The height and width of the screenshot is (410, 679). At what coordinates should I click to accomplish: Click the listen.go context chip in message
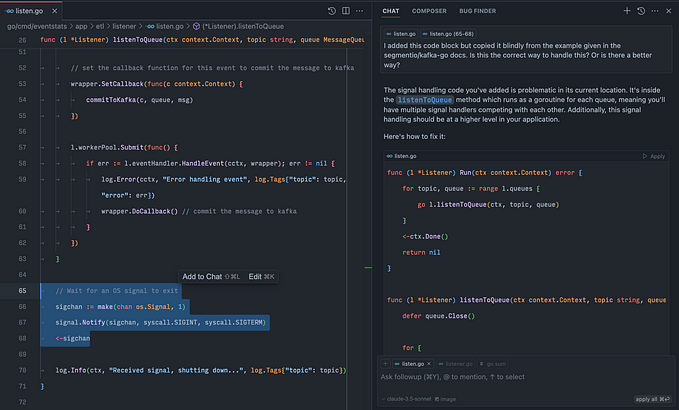click(401, 34)
